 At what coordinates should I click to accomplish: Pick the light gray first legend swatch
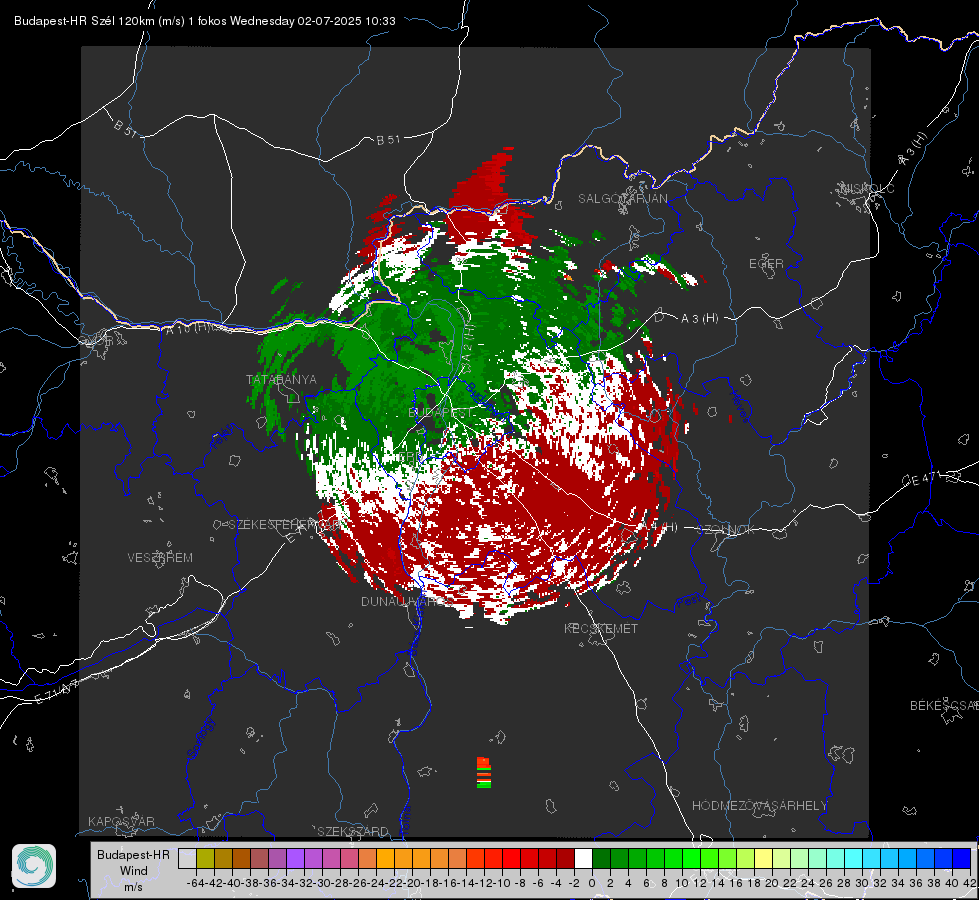[x=187, y=858]
